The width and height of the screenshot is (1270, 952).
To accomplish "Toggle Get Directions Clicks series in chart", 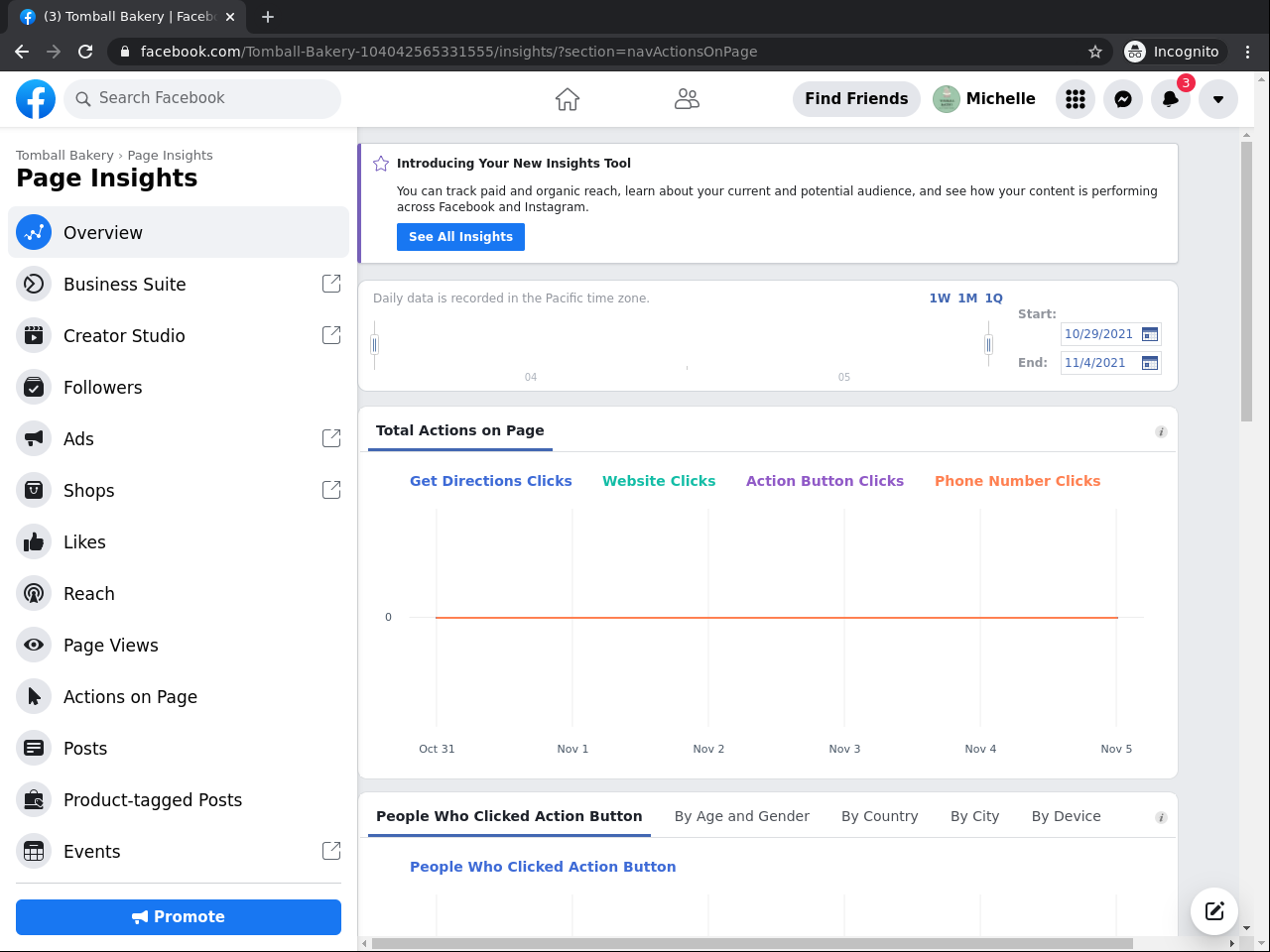I will pyautogui.click(x=491, y=481).
